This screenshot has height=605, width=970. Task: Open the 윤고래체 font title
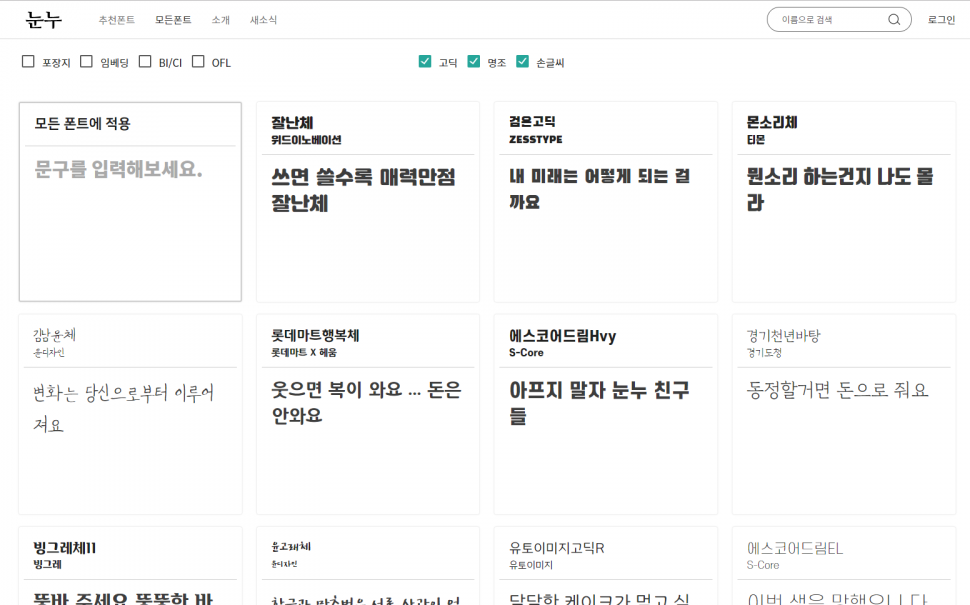pos(291,547)
